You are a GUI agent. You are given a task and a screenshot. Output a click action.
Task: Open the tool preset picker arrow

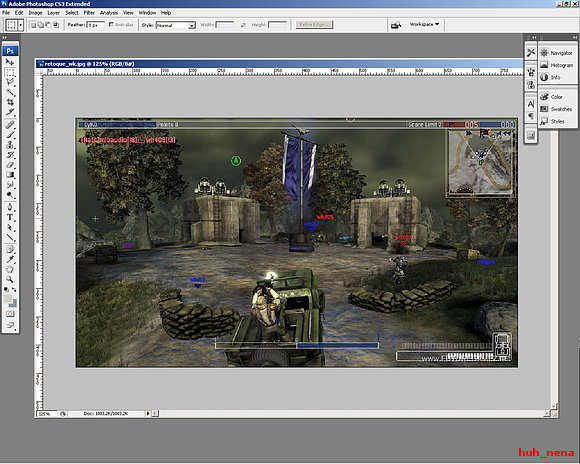click(20, 25)
